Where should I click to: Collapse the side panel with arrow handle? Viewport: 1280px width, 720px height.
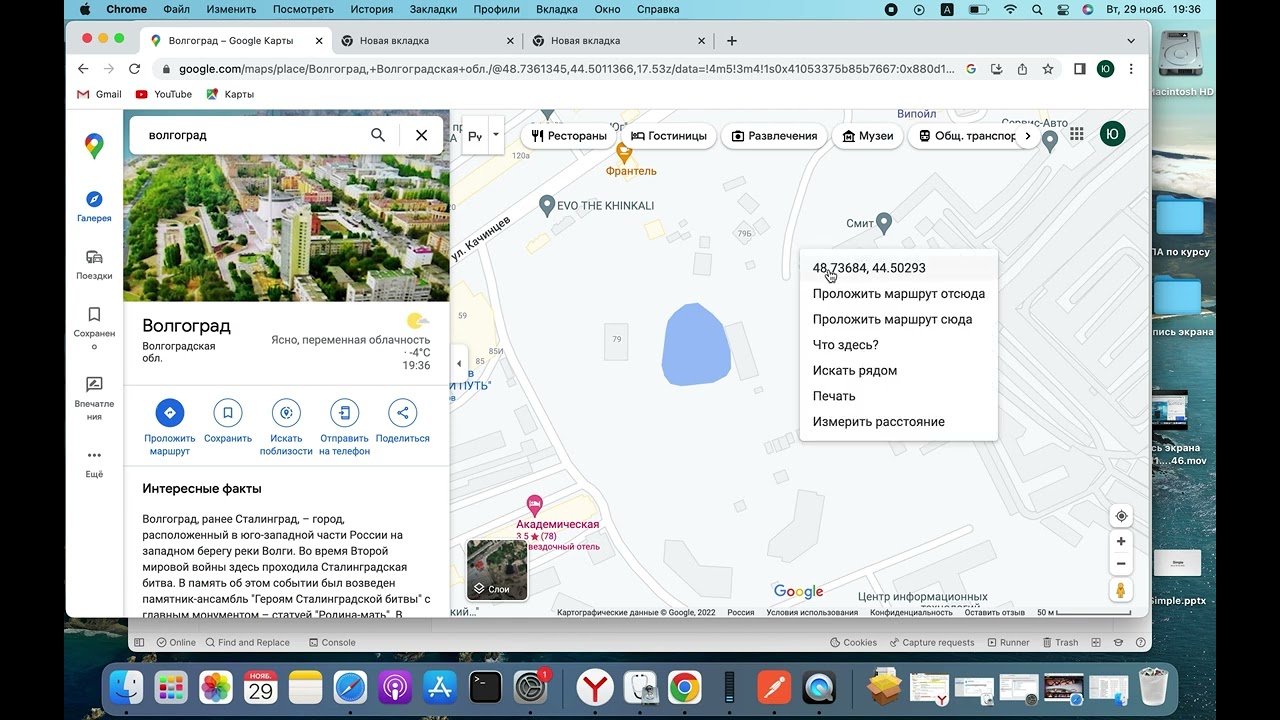pyautogui.click(x=459, y=363)
